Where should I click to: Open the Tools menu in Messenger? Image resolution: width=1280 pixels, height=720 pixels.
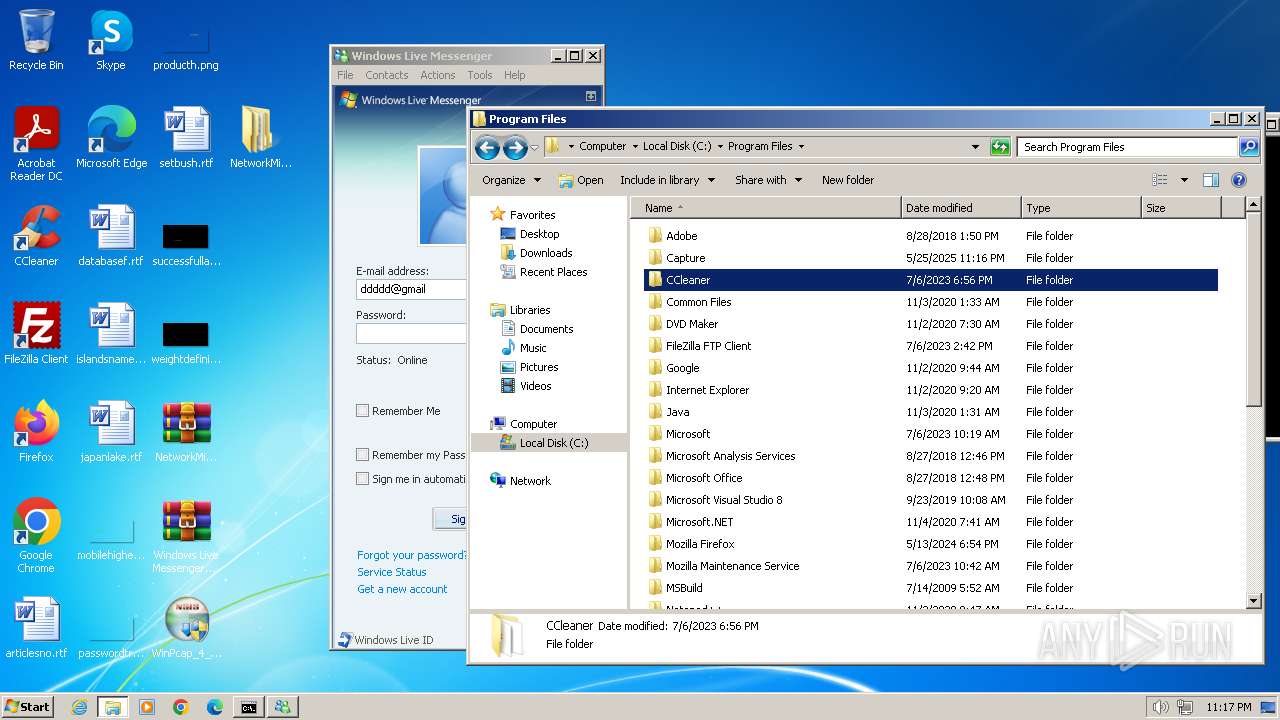tap(480, 75)
